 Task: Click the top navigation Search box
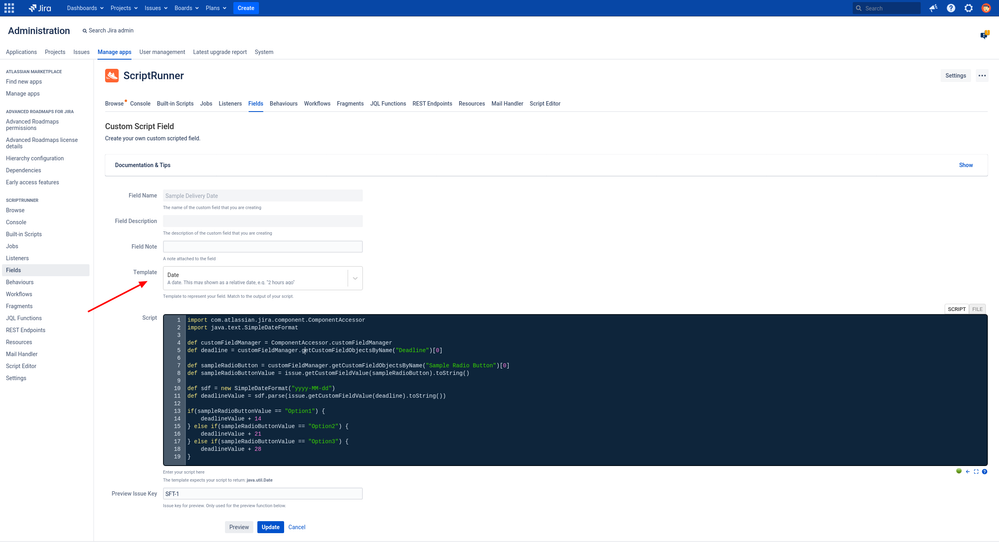[886, 8]
